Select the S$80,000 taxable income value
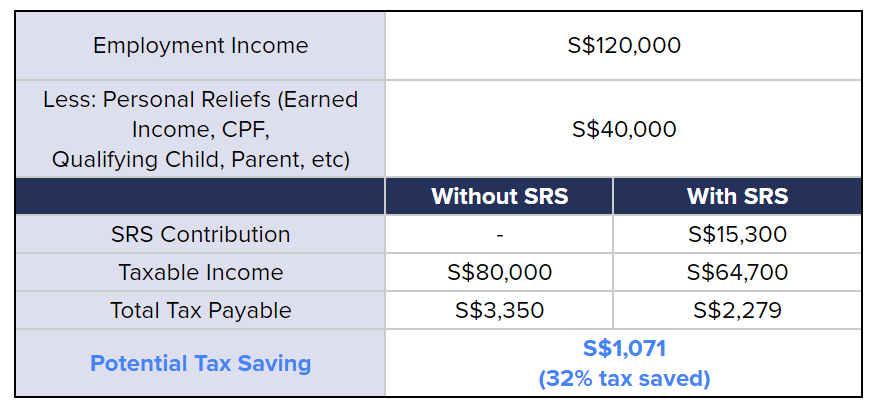The width and height of the screenshot is (877, 409). pos(499,272)
